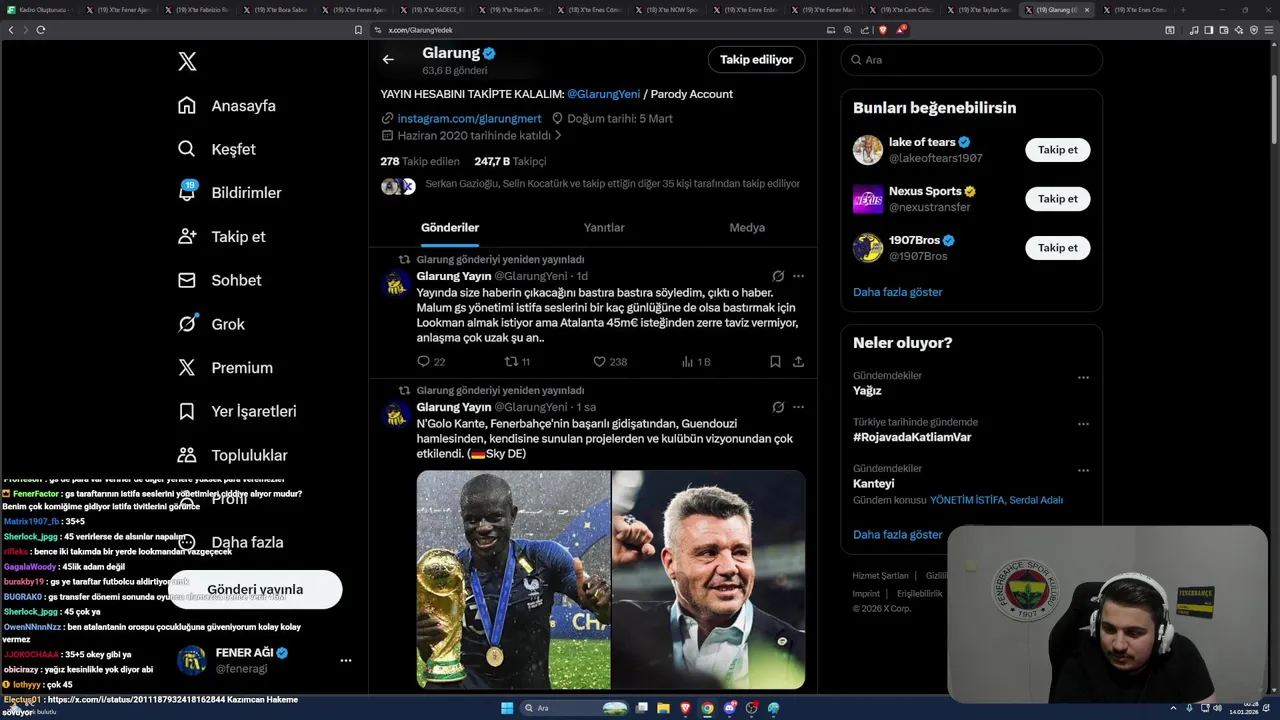This screenshot has width=1280, height=720.
Task: Reload the page with browser refresh
Action: point(41,30)
